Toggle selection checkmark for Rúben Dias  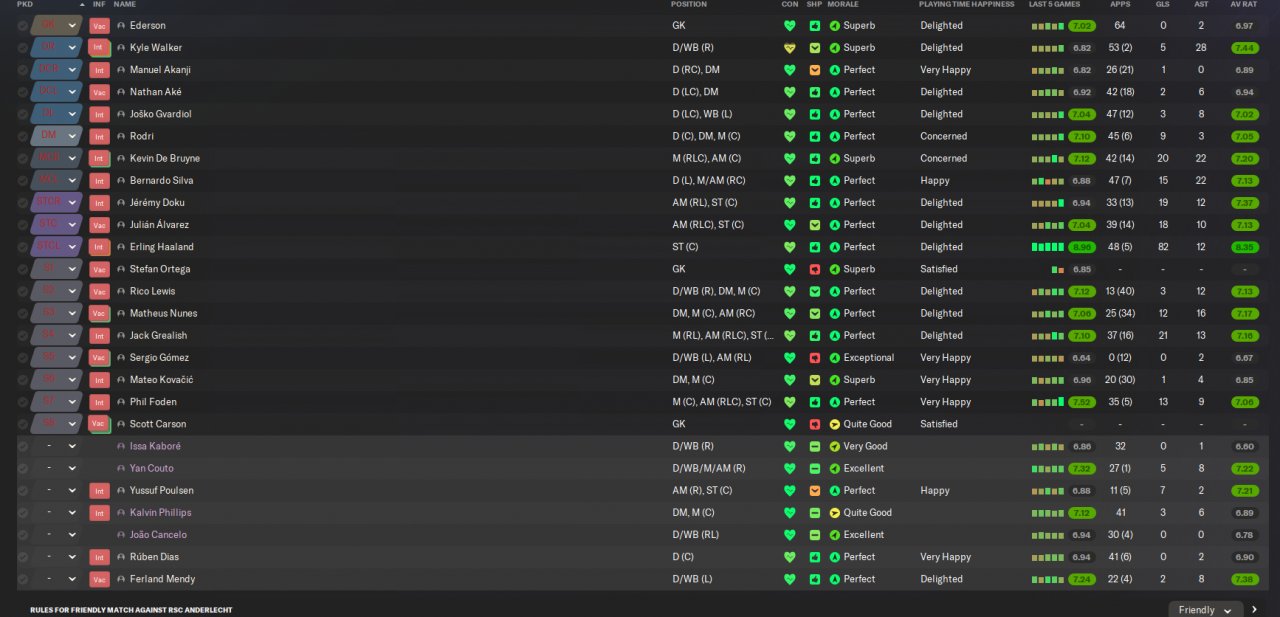[x=22, y=557]
